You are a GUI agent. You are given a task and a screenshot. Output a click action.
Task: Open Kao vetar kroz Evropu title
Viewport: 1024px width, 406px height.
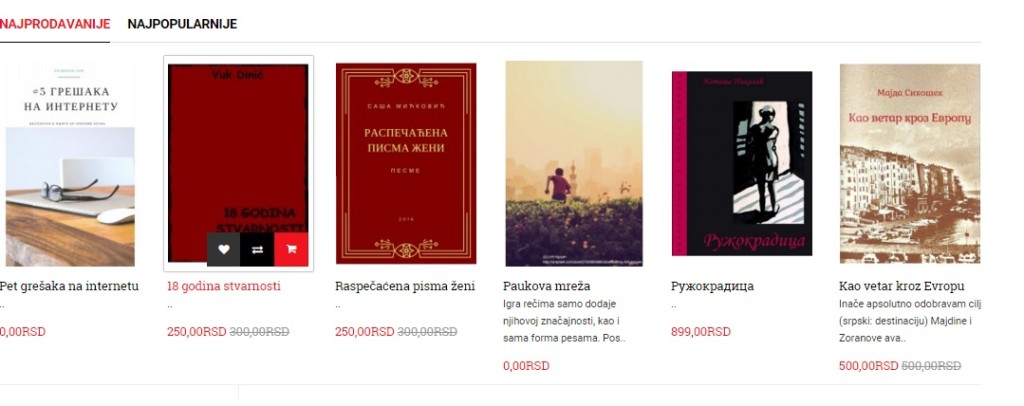coord(901,286)
